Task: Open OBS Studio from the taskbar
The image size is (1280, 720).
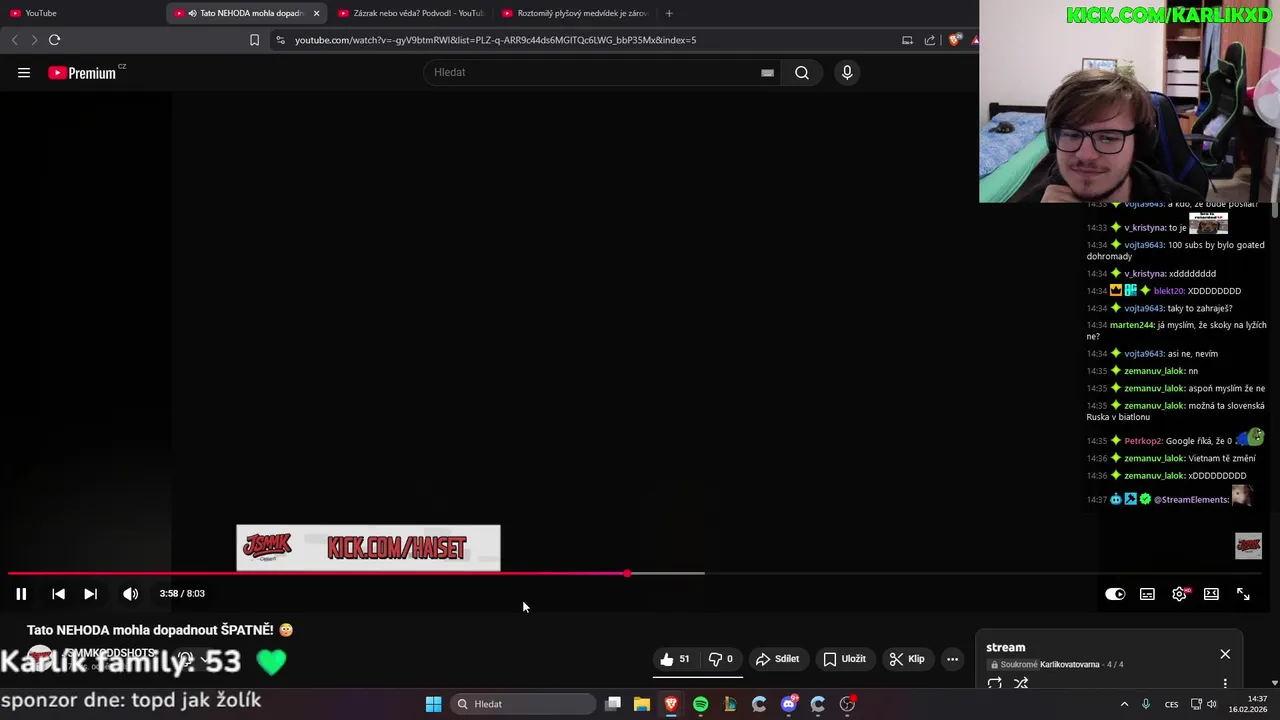Action: point(848,704)
